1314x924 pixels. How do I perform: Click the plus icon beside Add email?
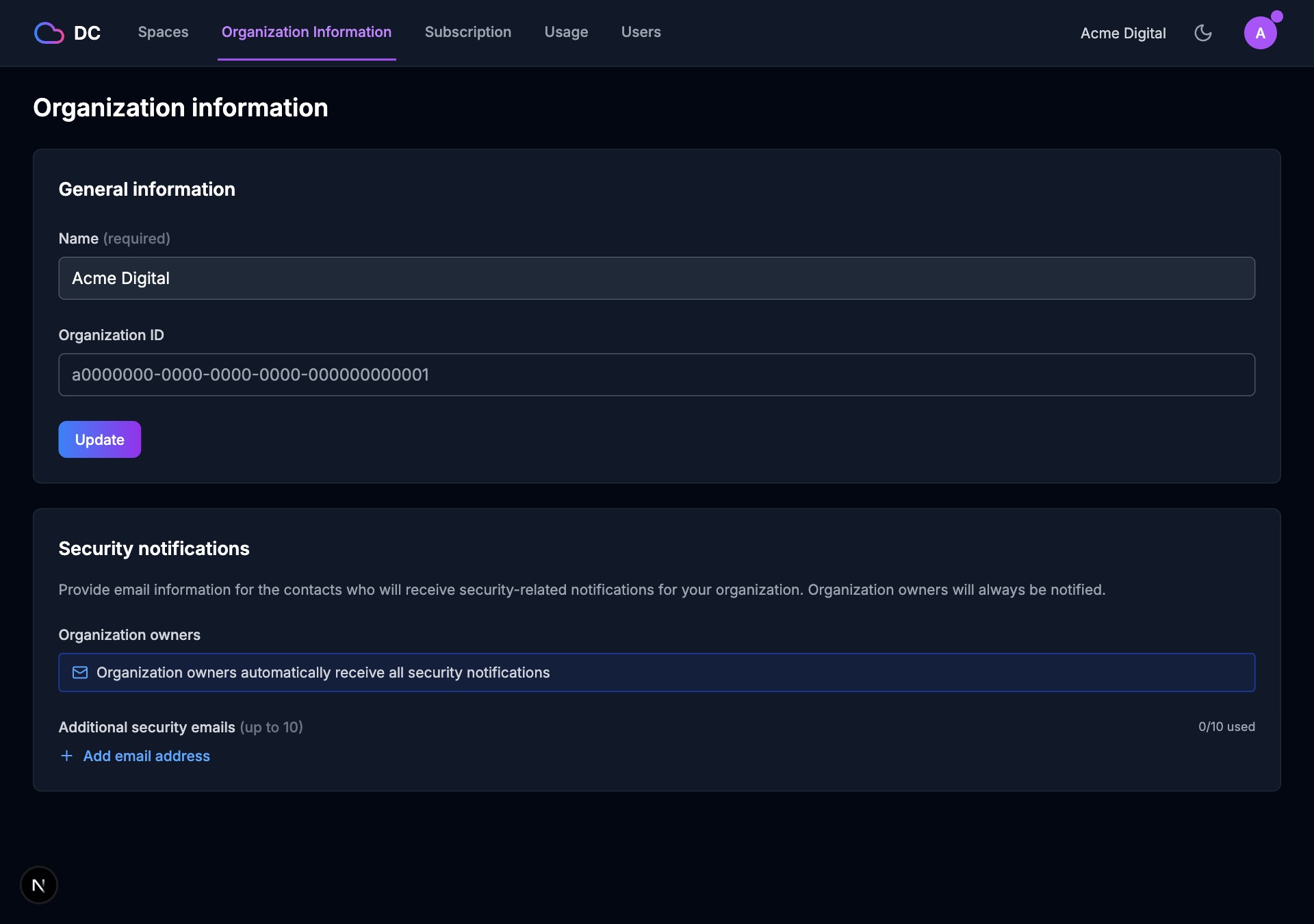coord(66,756)
